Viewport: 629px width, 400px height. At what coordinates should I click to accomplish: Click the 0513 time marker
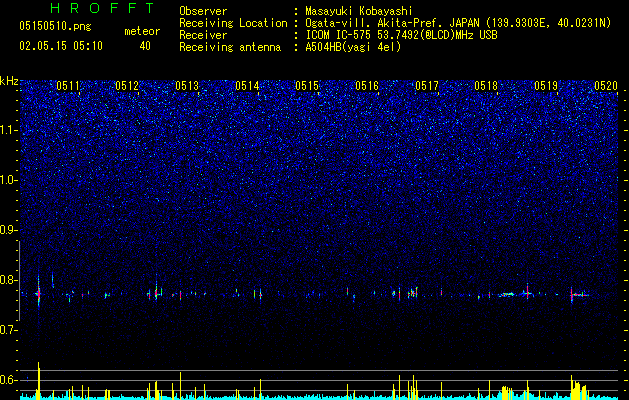[187, 85]
